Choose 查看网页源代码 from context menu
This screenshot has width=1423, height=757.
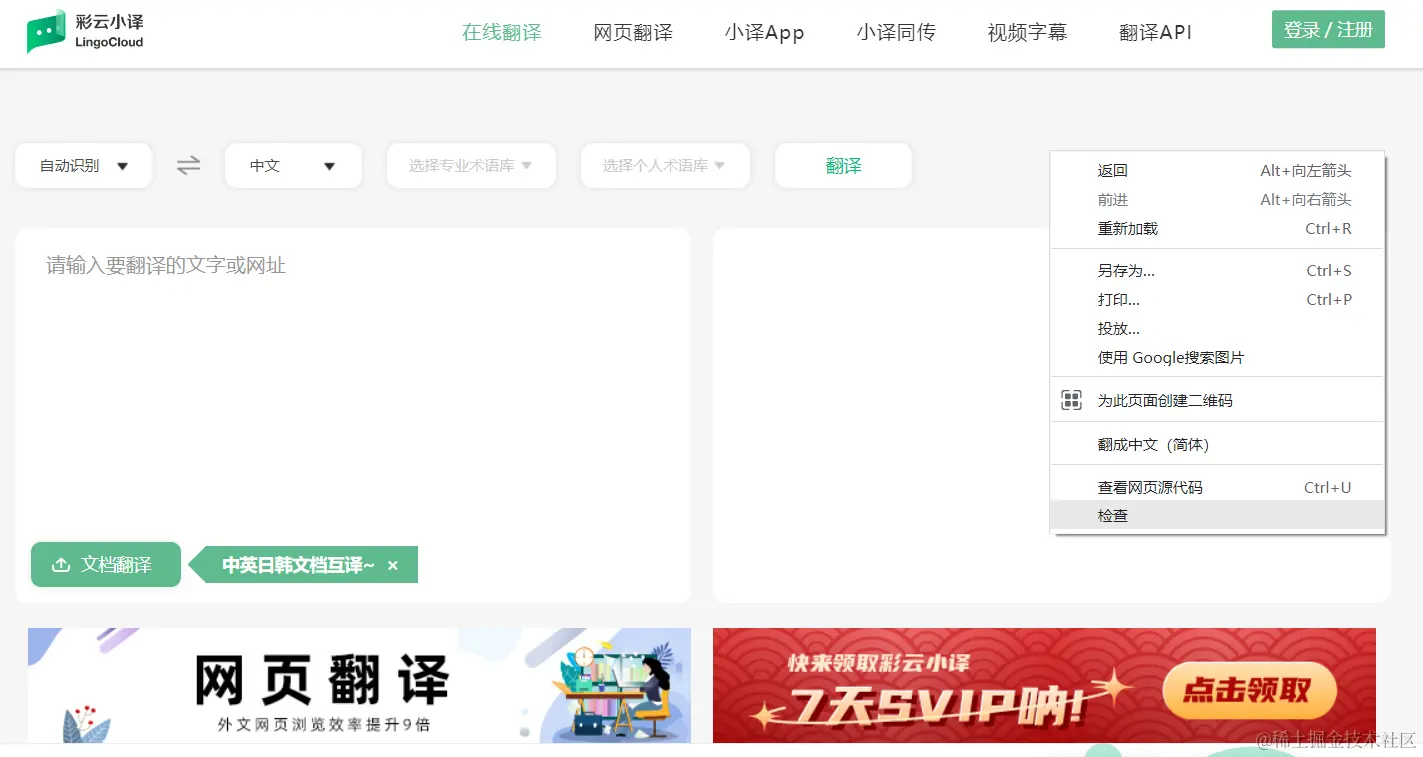(1217, 488)
